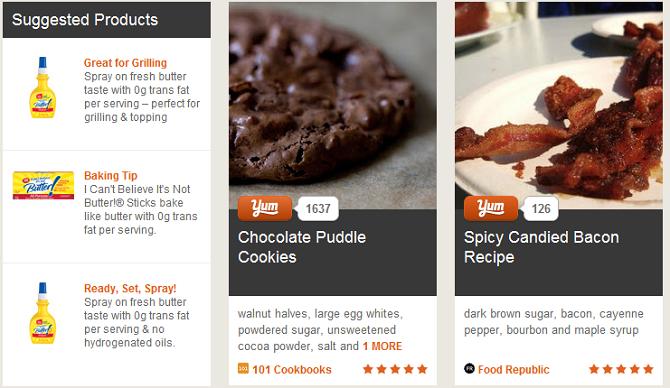Image resolution: width=670 pixels, height=388 pixels.
Task: Open the Spicy Candied Bacon Recipe title
Action: coord(541,247)
